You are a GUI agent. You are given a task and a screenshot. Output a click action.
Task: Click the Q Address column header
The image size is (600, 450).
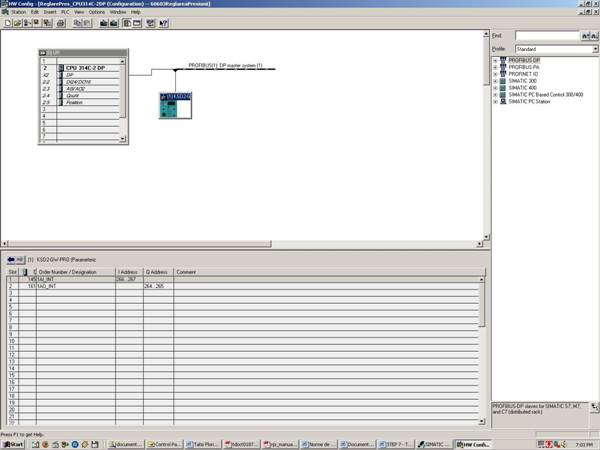click(158, 272)
